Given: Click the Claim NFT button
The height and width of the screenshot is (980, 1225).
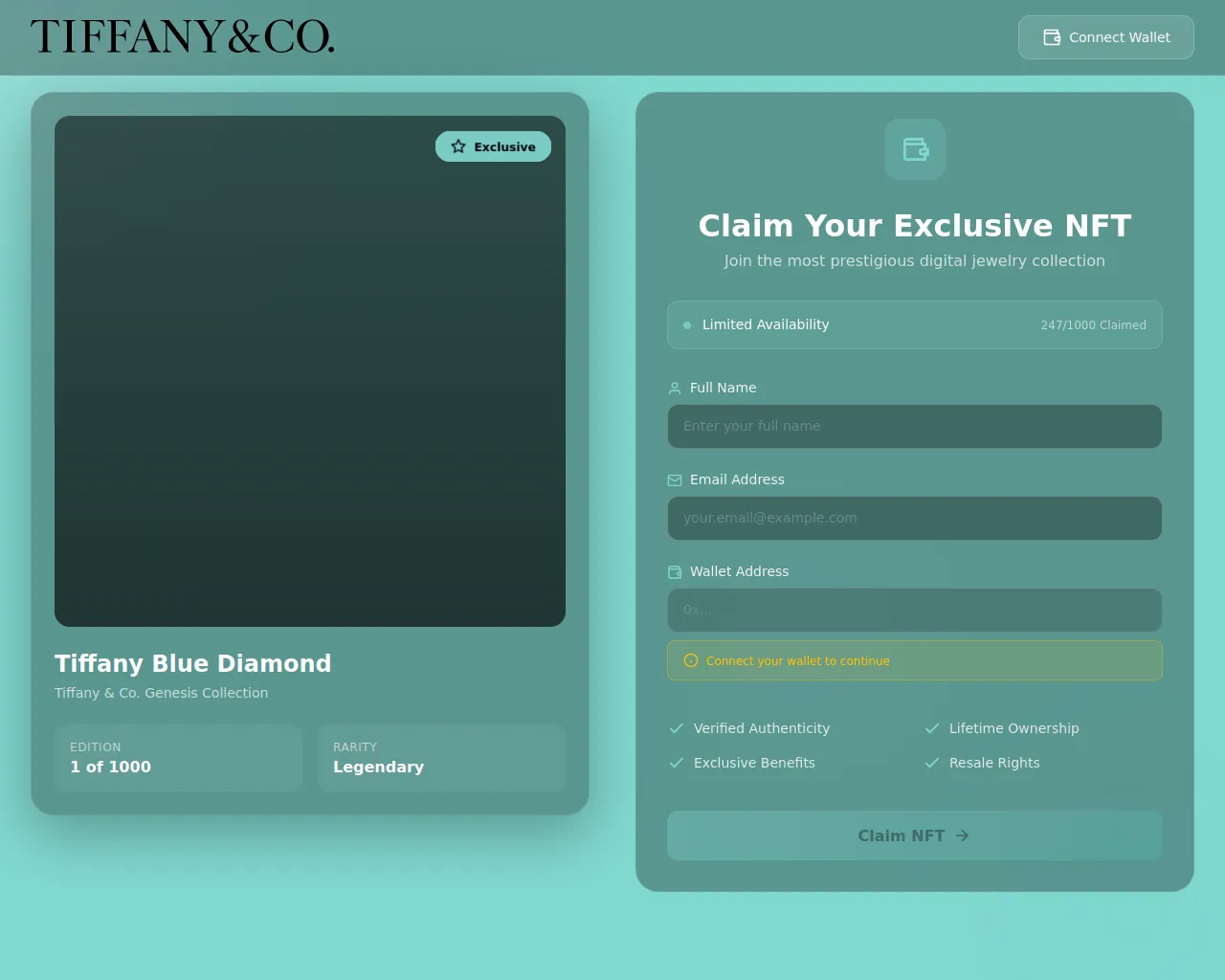Looking at the screenshot, I should [x=915, y=835].
